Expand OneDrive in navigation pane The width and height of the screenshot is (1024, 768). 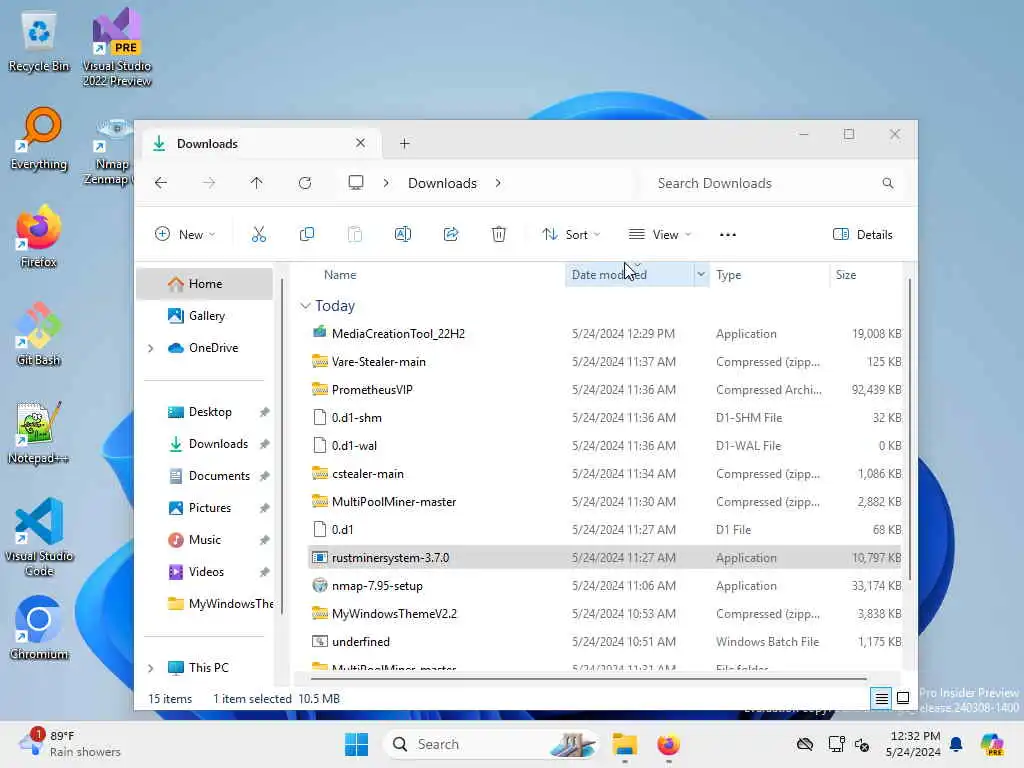(x=151, y=348)
